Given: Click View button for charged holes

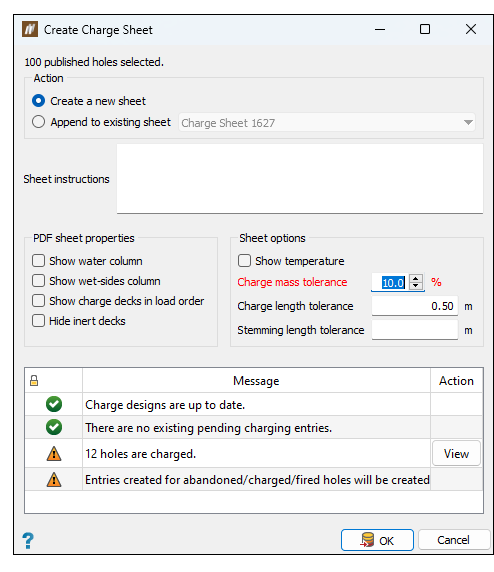Looking at the screenshot, I should point(456,453).
